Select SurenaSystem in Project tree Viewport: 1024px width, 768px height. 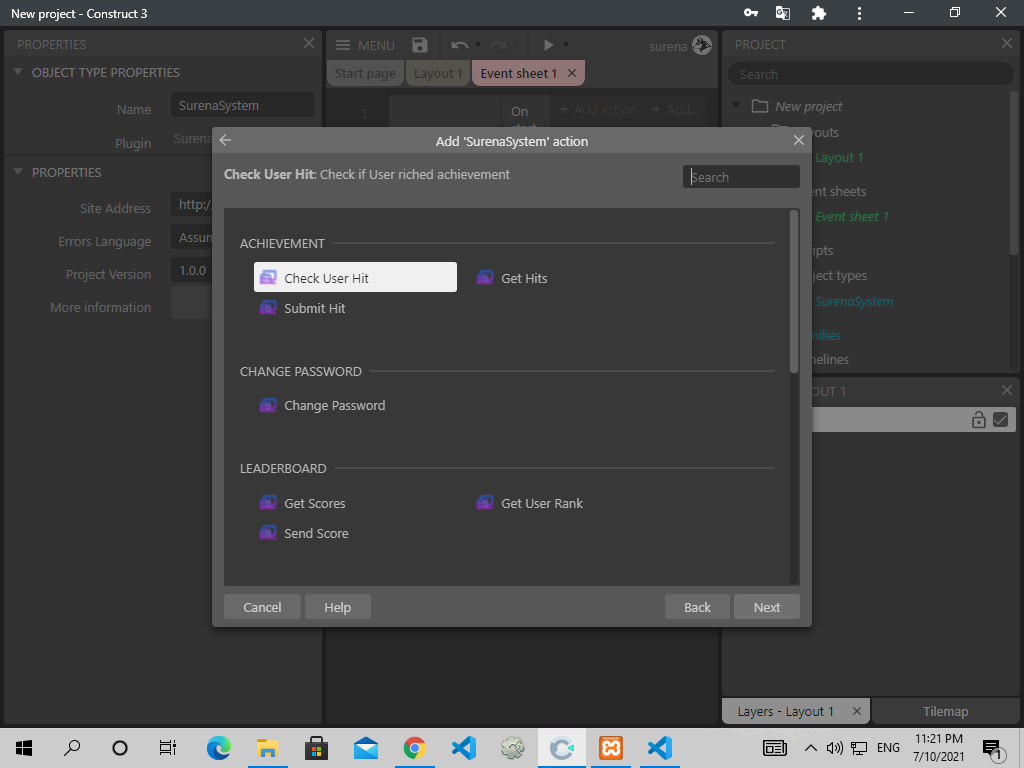(x=854, y=302)
